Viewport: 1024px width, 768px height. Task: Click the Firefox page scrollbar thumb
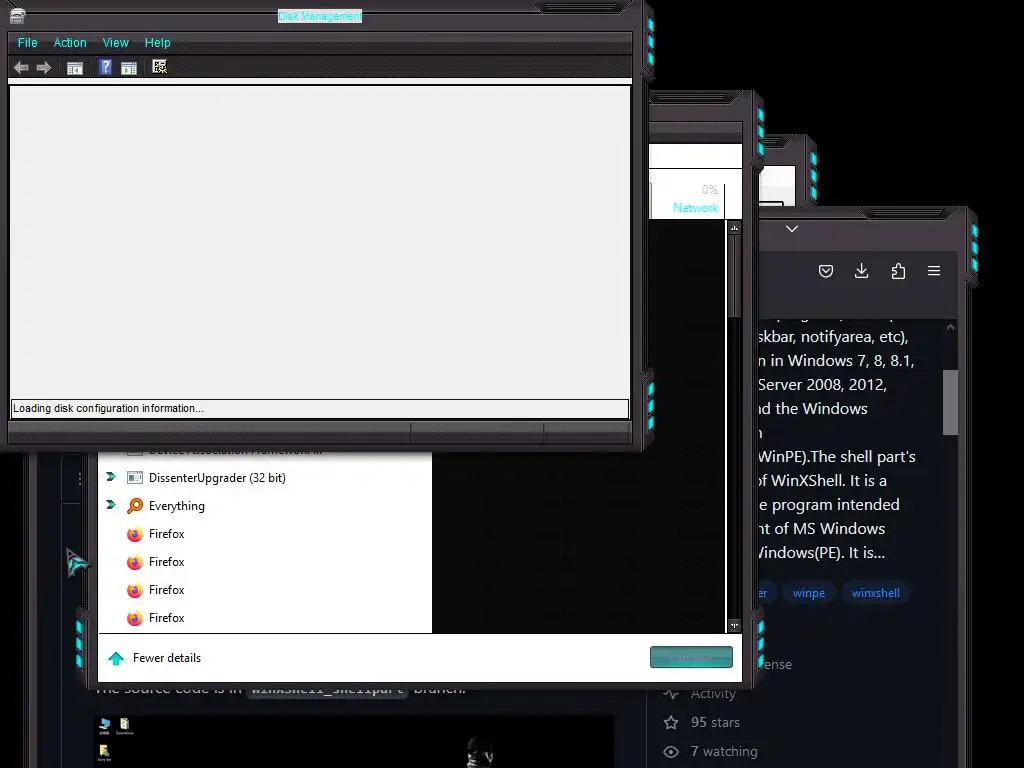click(950, 402)
